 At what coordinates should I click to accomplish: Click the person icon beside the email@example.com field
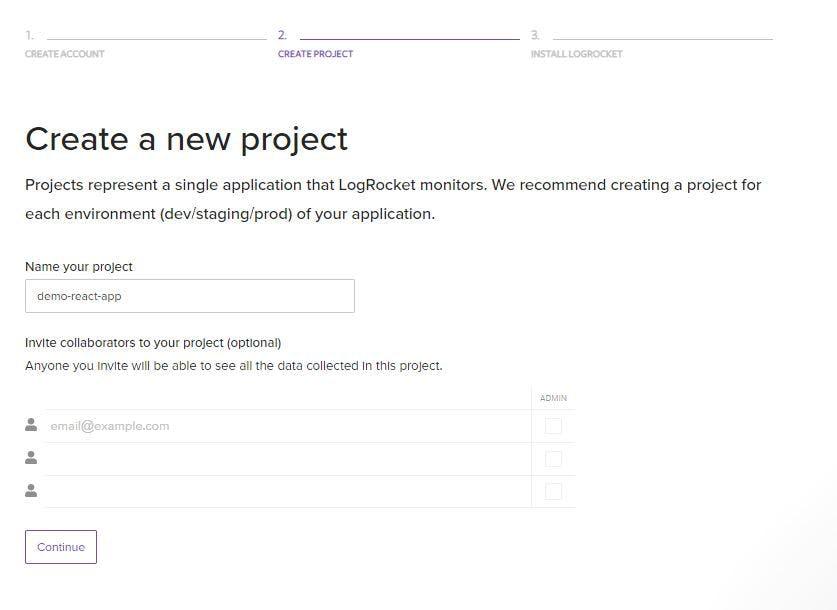pos(31,425)
